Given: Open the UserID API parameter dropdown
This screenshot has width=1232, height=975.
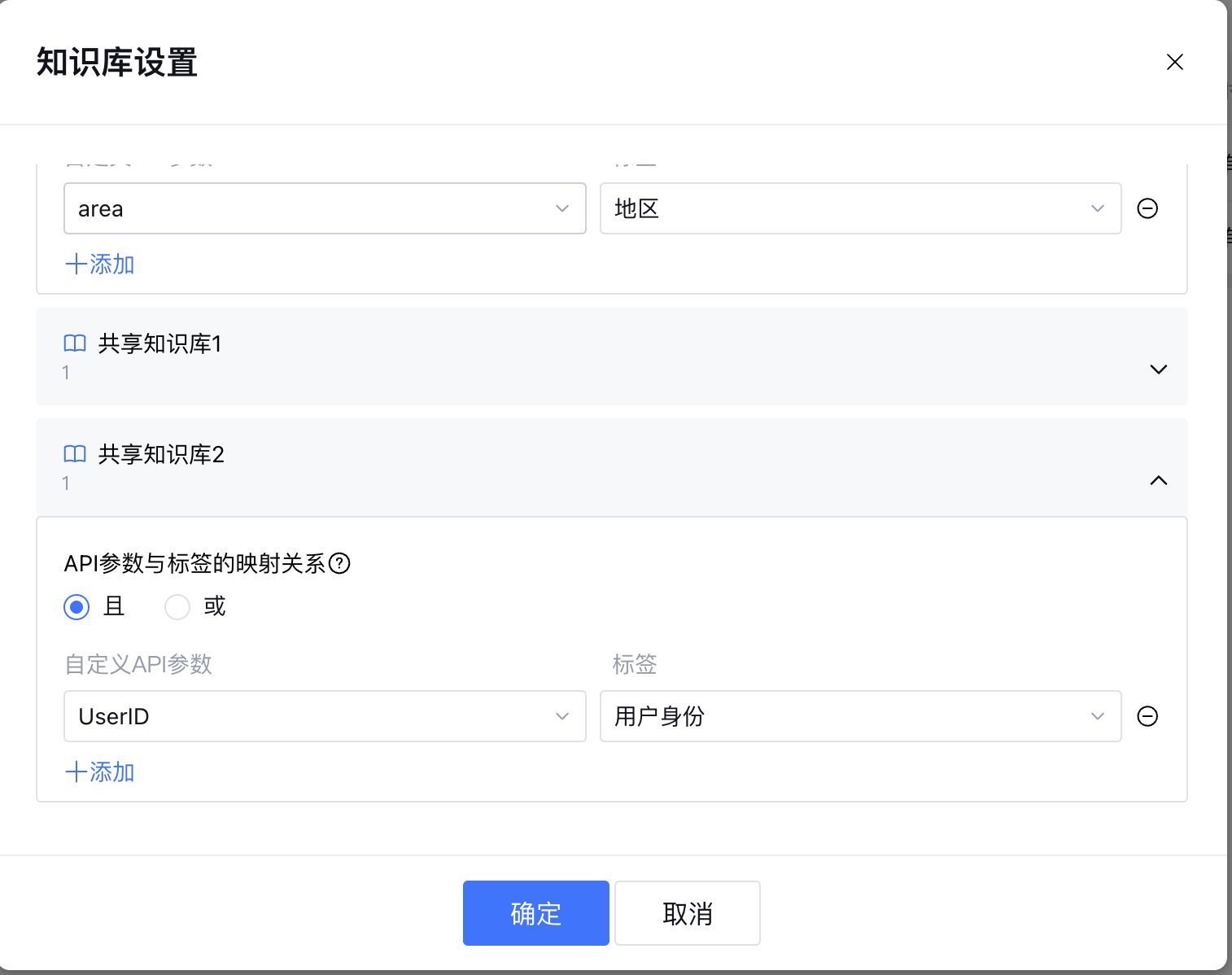Looking at the screenshot, I should coord(325,716).
